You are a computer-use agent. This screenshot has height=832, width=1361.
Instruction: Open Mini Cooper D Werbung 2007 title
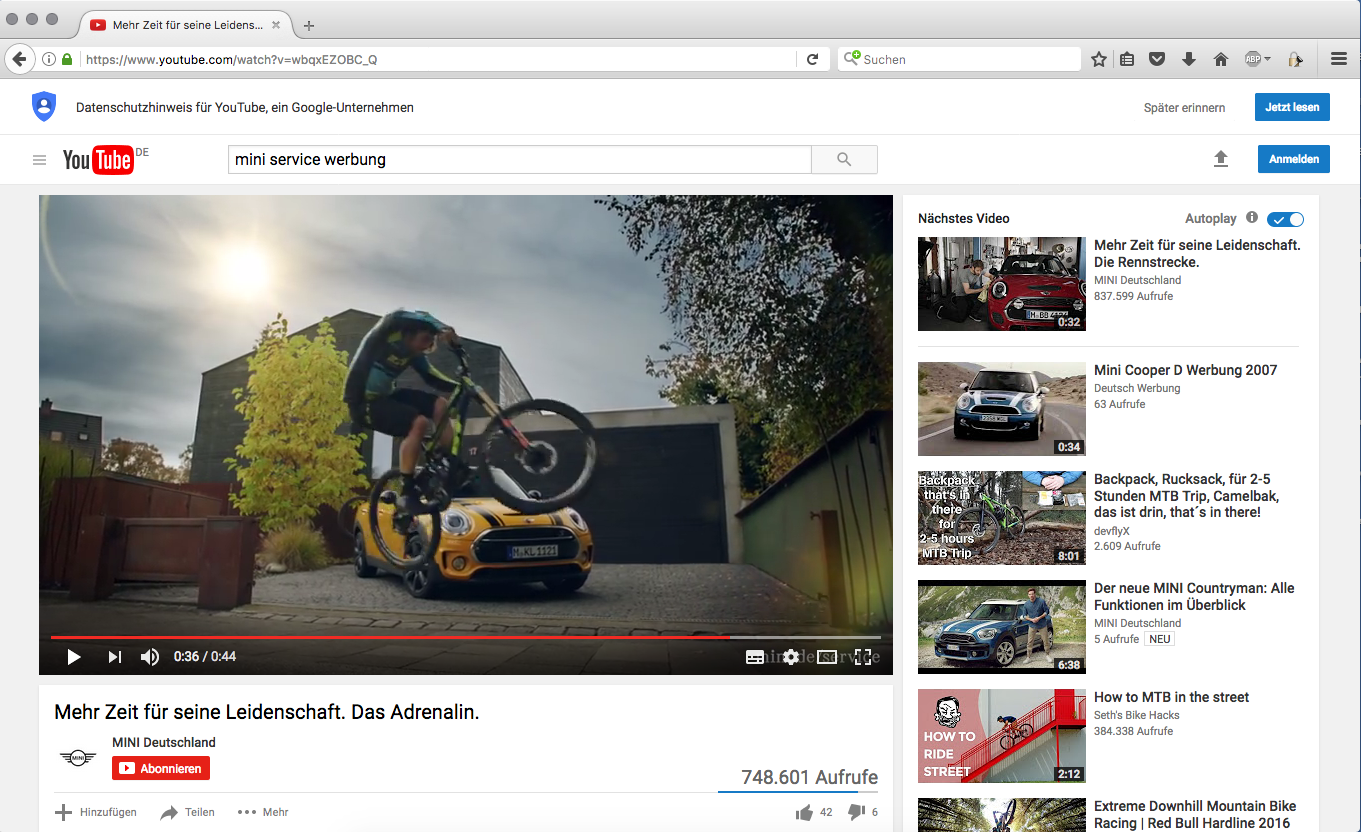1185,370
